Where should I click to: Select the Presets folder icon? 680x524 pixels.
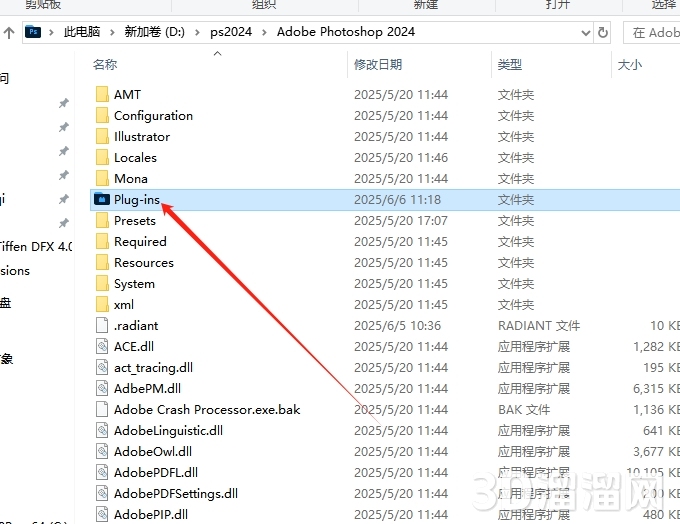pos(102,220)
